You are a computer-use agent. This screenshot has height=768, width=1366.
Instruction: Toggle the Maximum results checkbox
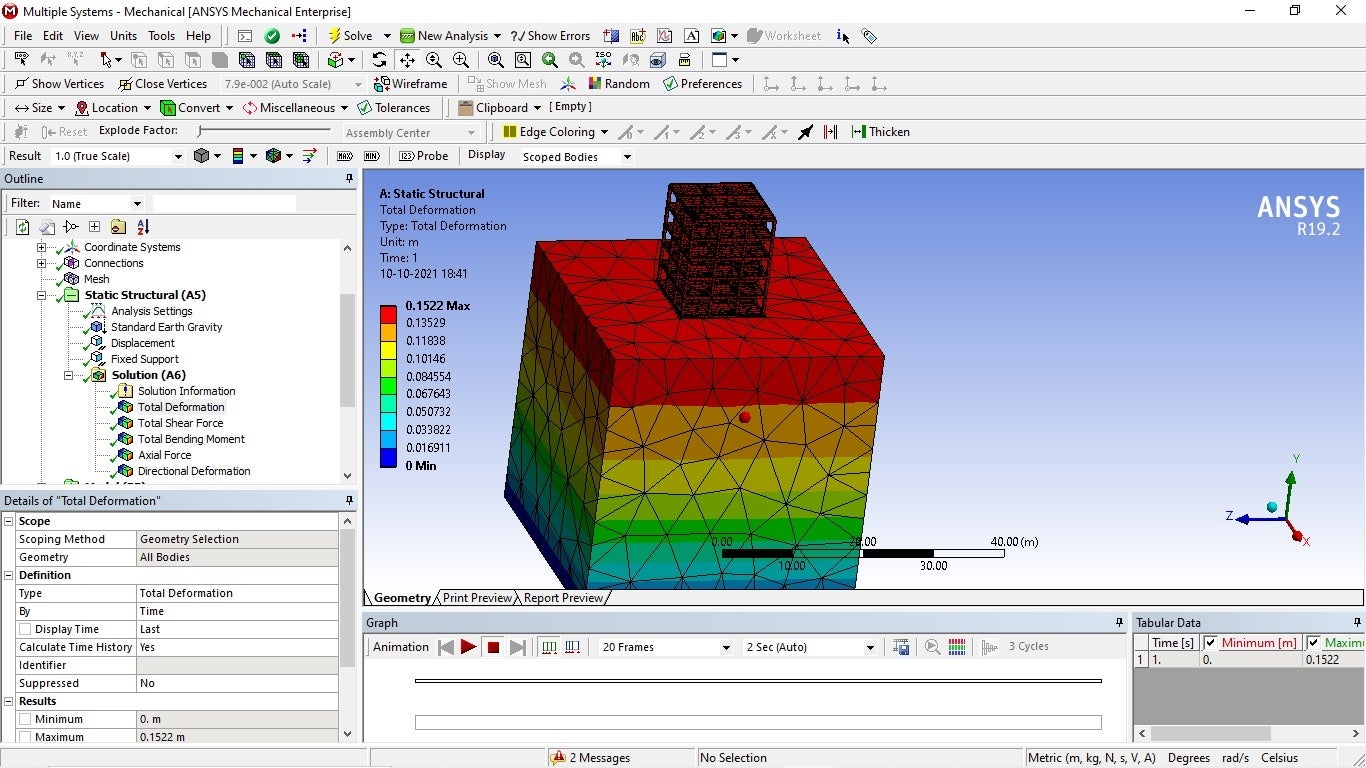pyautogui.click(x=25, y=737)
